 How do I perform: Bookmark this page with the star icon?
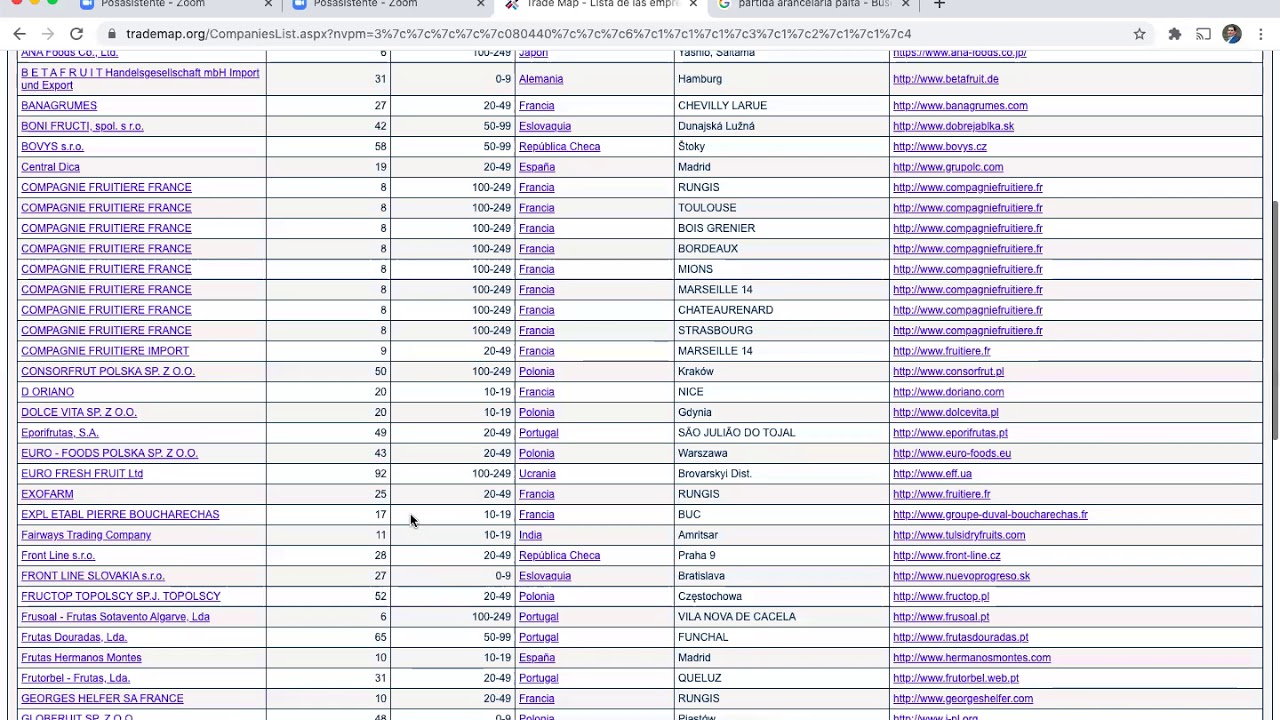[1139, 34]
